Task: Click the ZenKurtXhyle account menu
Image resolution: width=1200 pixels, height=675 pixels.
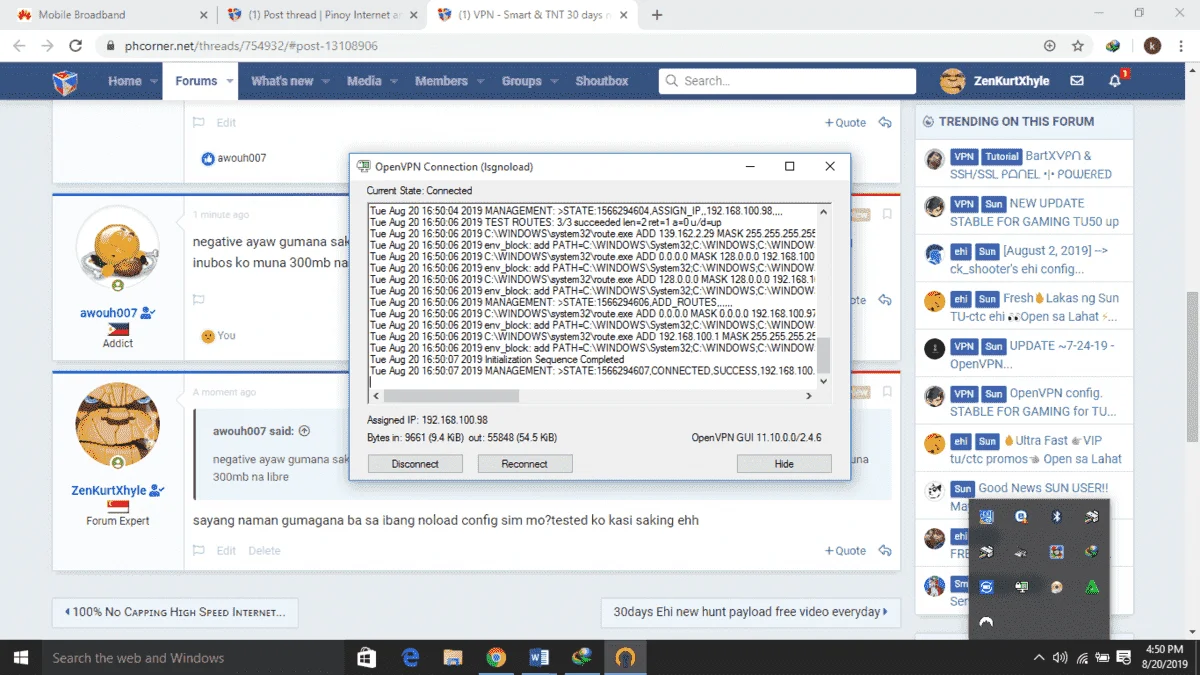Action: pyautogui.click(x=995, y=81)
